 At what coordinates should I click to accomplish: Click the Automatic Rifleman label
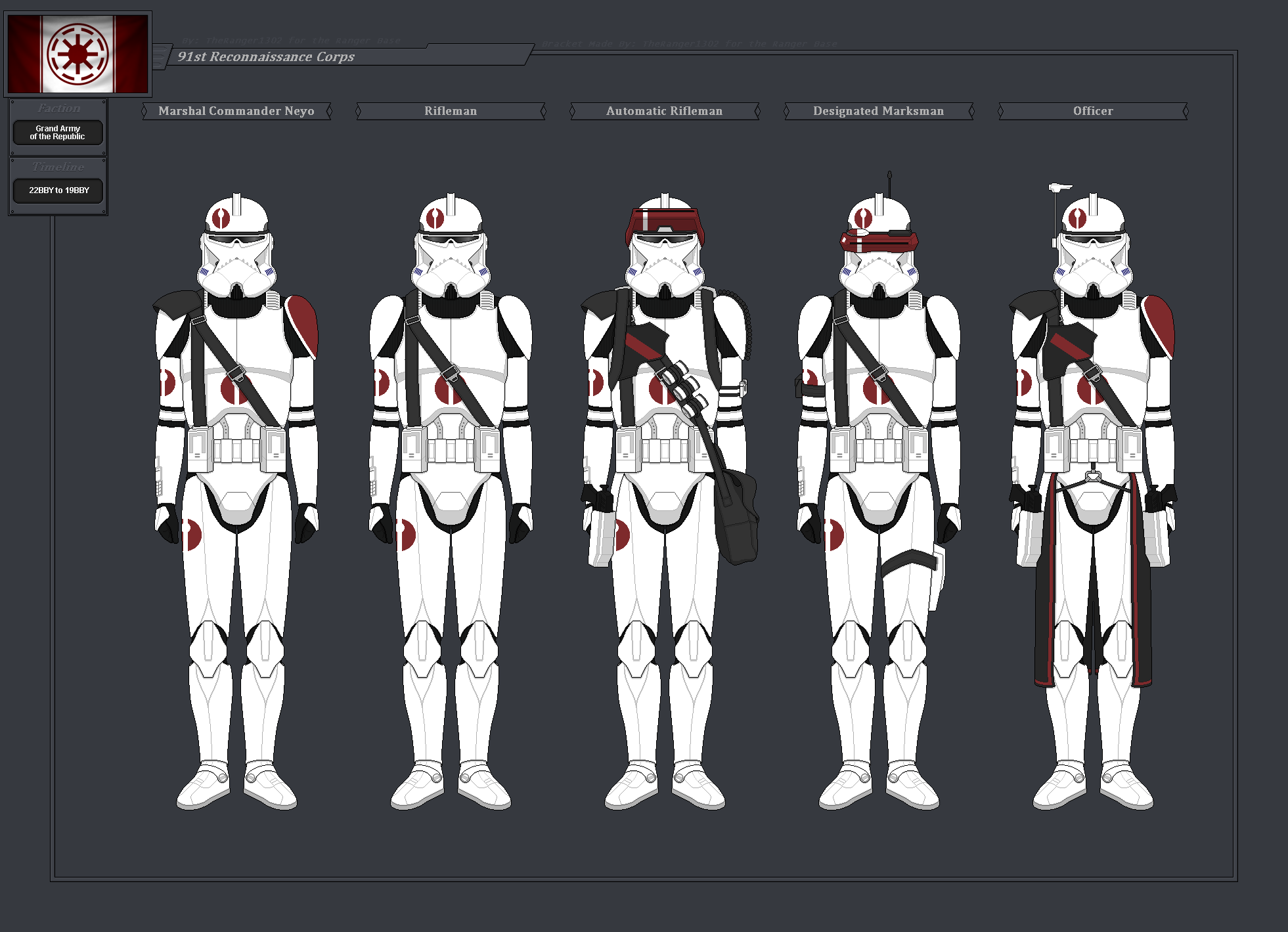point(664,111)
